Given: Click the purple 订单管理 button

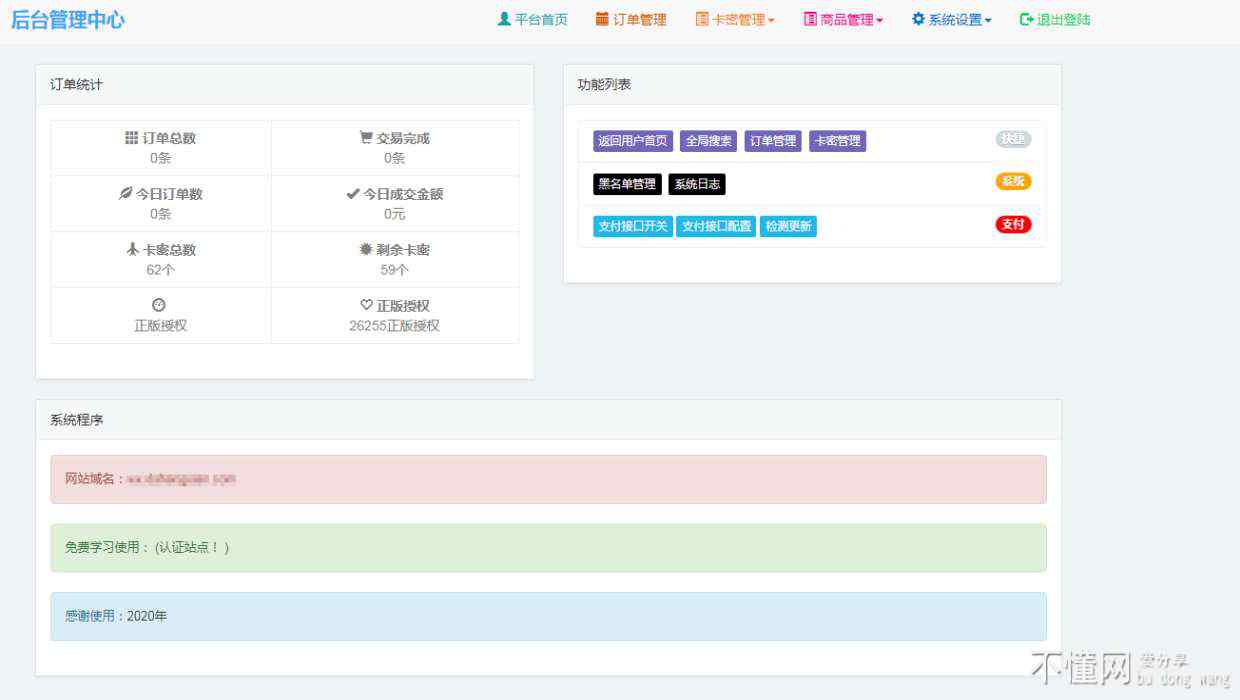Looking at the screenshot, I should point(773,141).
